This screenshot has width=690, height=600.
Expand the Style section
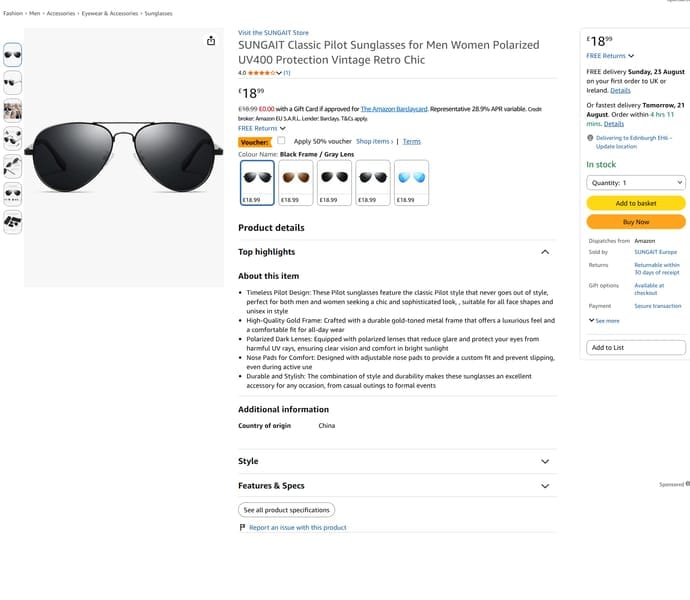click(545, 461)
